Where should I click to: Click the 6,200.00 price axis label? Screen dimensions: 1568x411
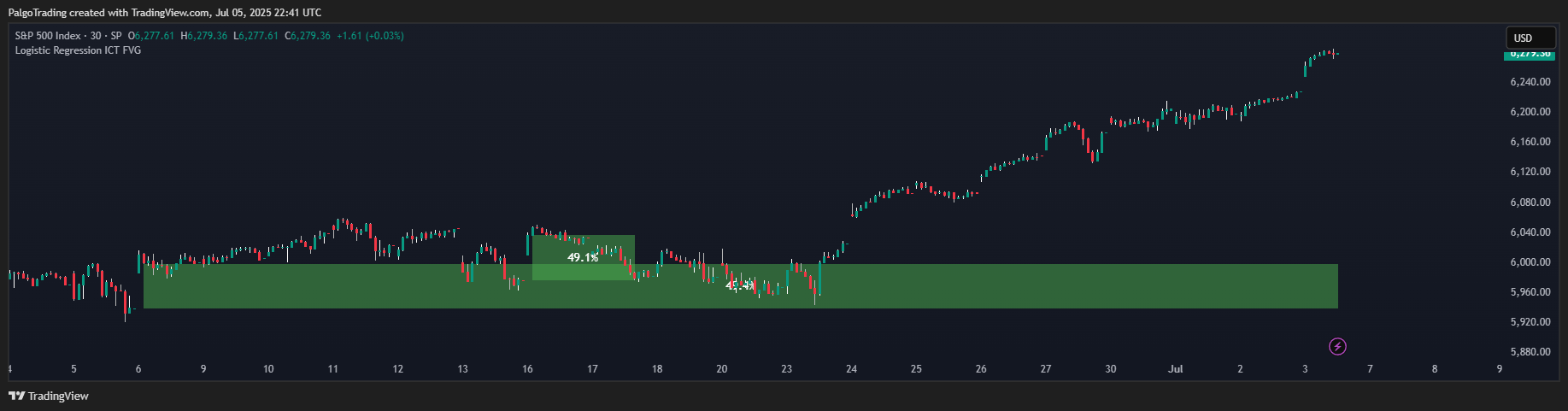click(1530, 112)
